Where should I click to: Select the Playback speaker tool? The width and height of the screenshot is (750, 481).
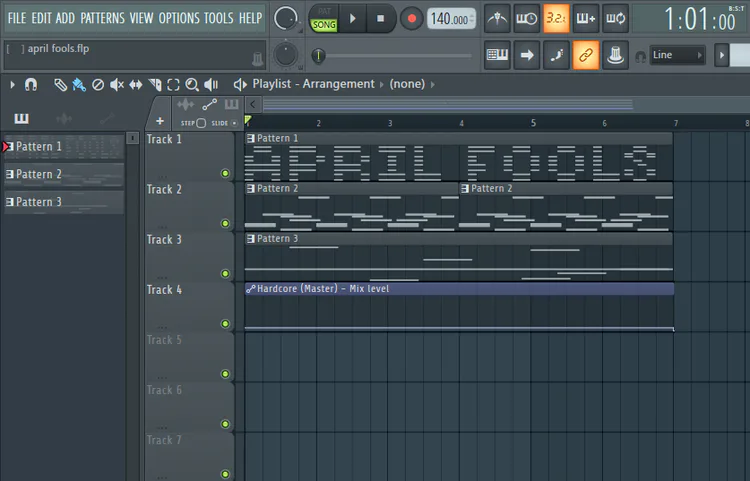pyautogui.click(x=211, y=85)
